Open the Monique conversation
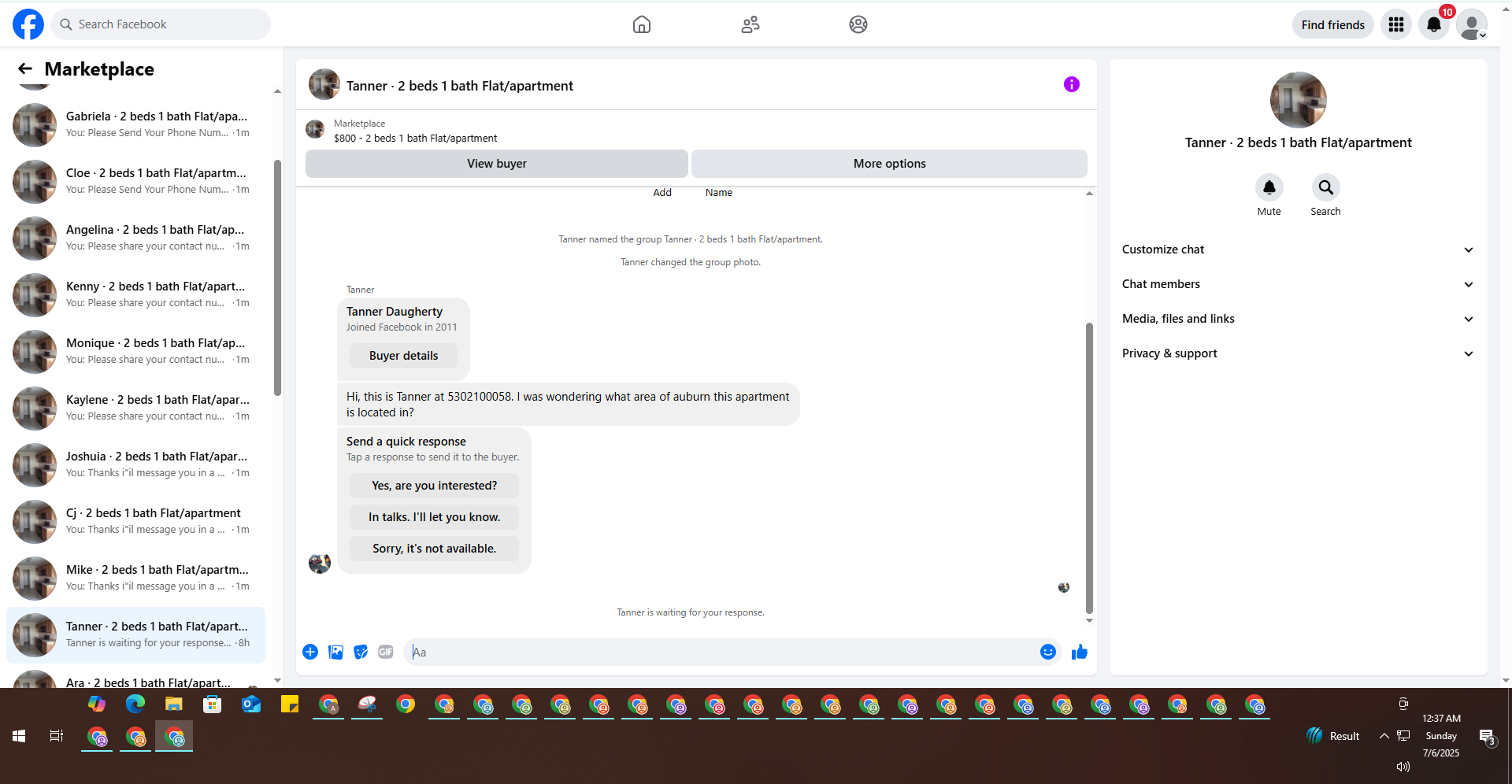This screenshot has height=784, width=1512. 135,351
